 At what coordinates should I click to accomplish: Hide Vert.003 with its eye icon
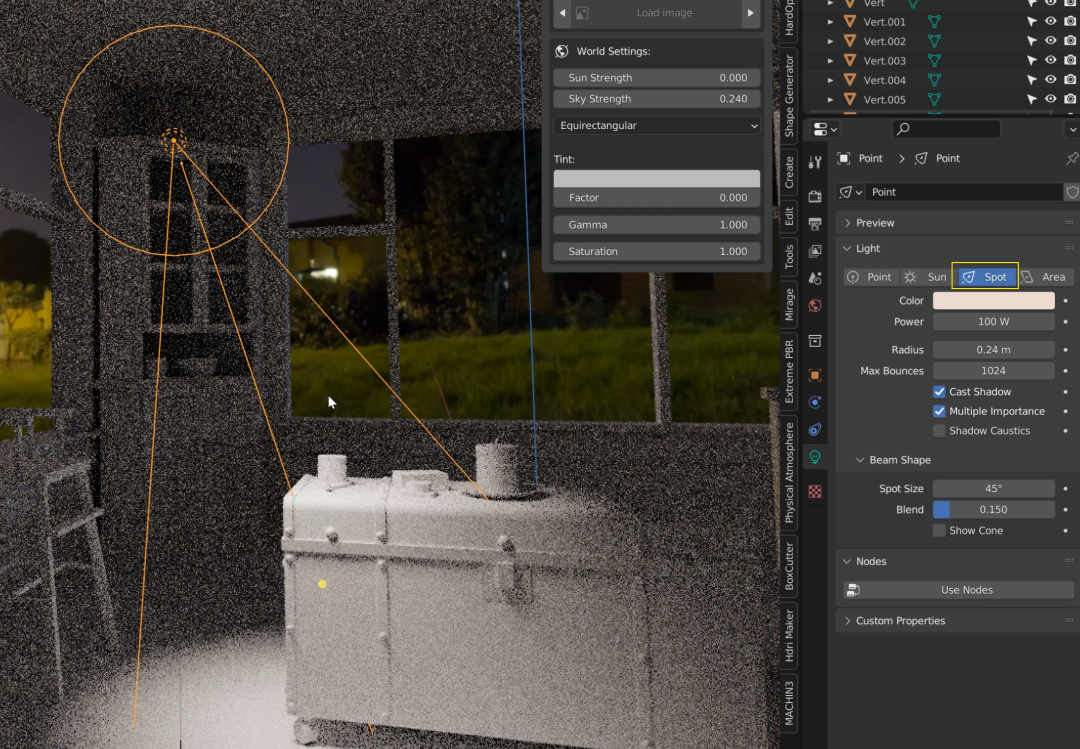point(1050,61)
